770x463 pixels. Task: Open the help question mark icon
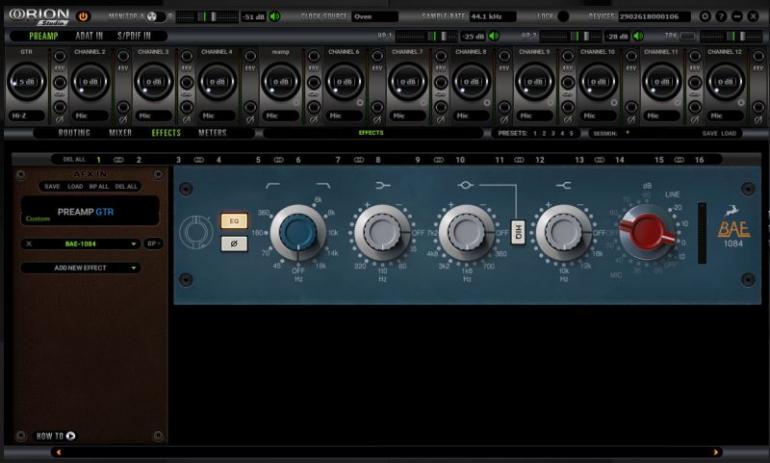coord(721,16)
